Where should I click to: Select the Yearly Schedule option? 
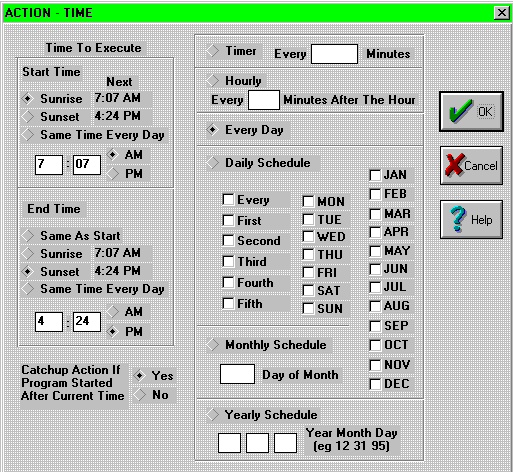pyautogui.click(x=212, y=415)
